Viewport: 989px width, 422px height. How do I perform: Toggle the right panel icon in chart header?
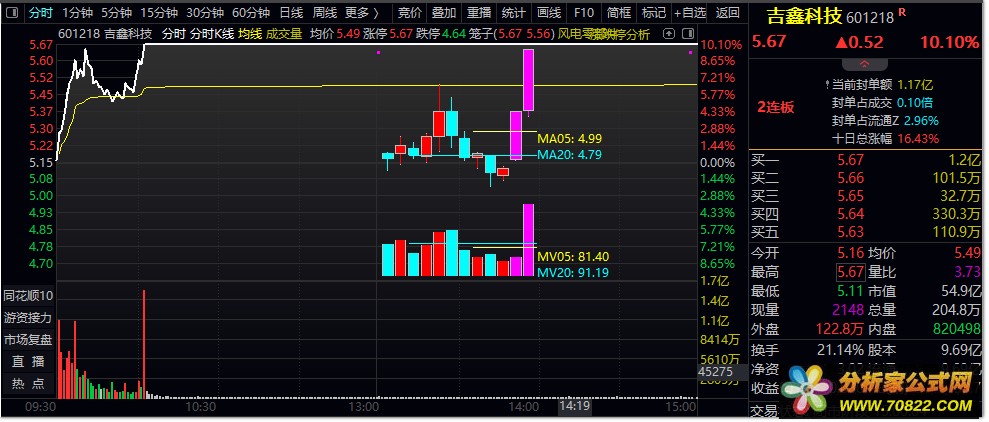point(686,33)
